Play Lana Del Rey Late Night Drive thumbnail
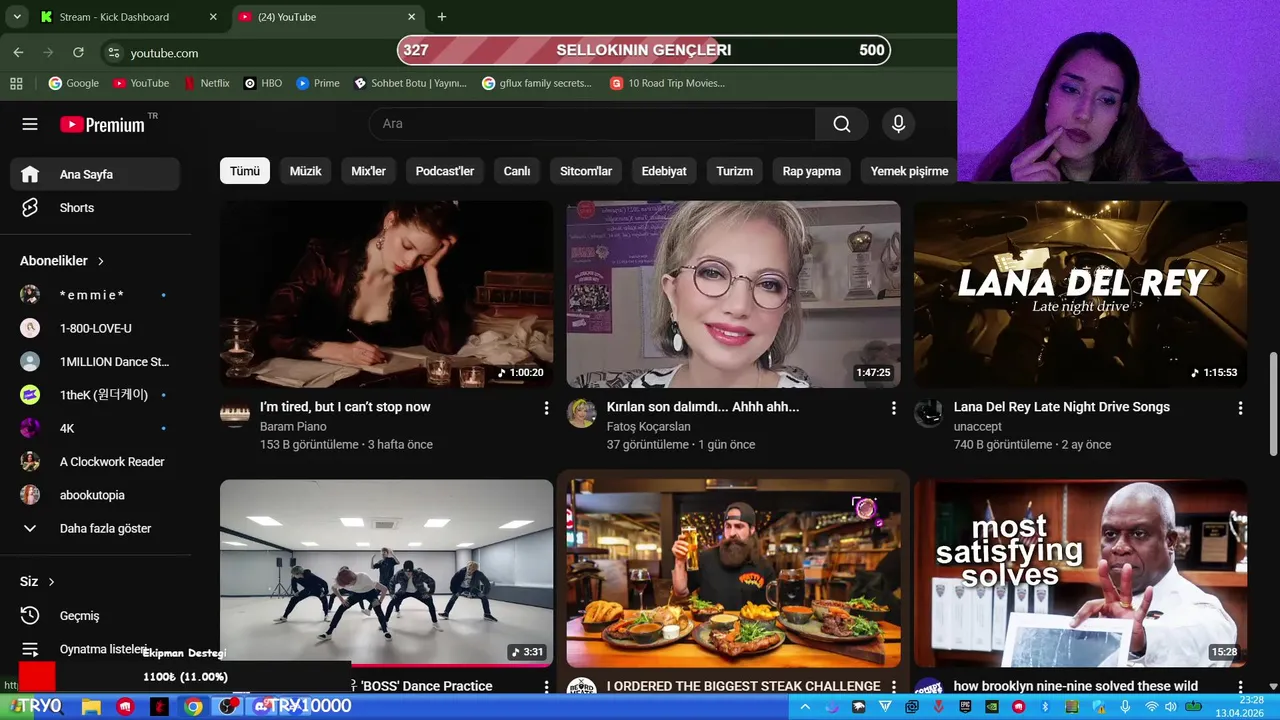This screenshot has width=1280, height=720. (1080, 294)
